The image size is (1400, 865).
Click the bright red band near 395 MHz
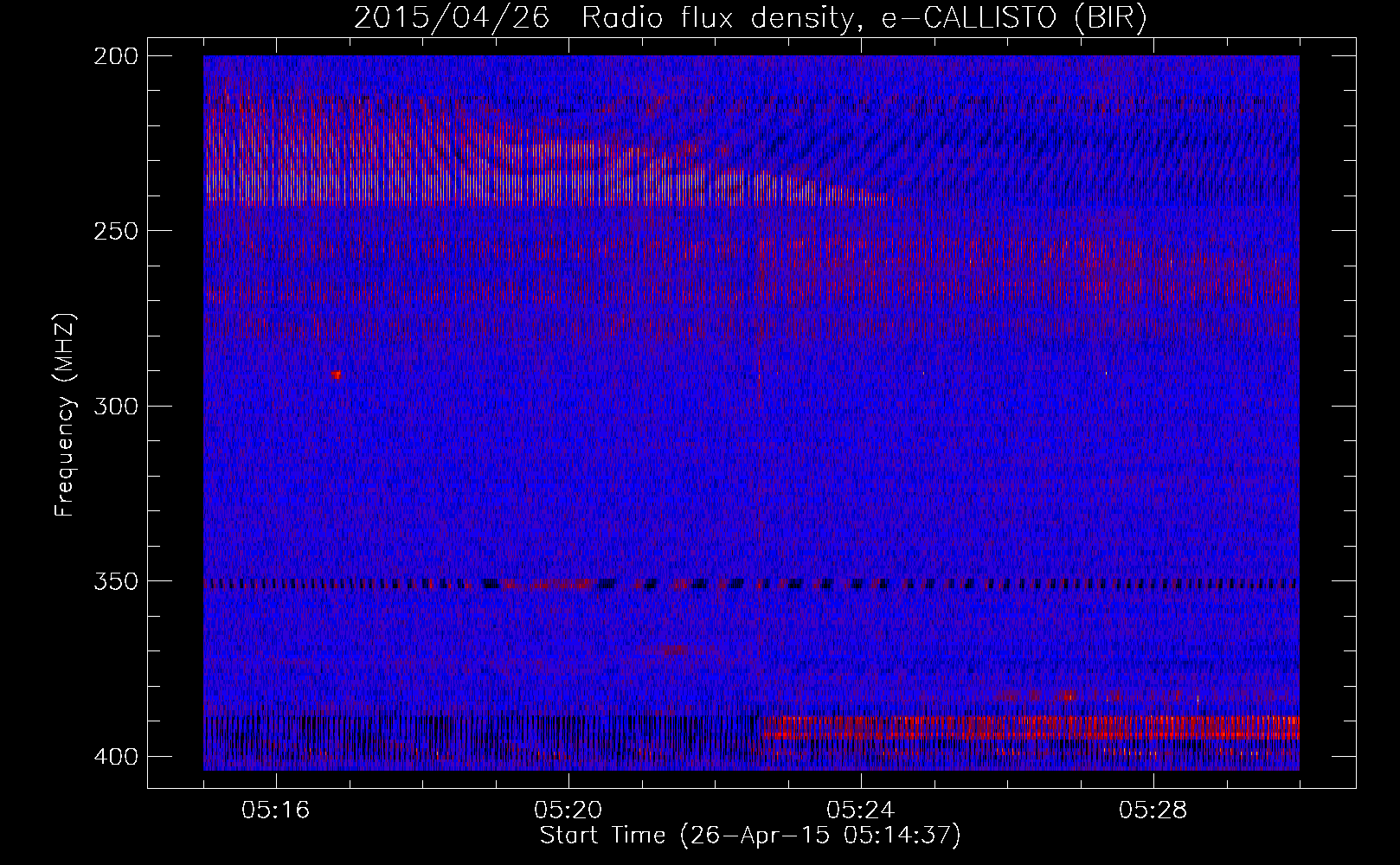(1030, 727)
